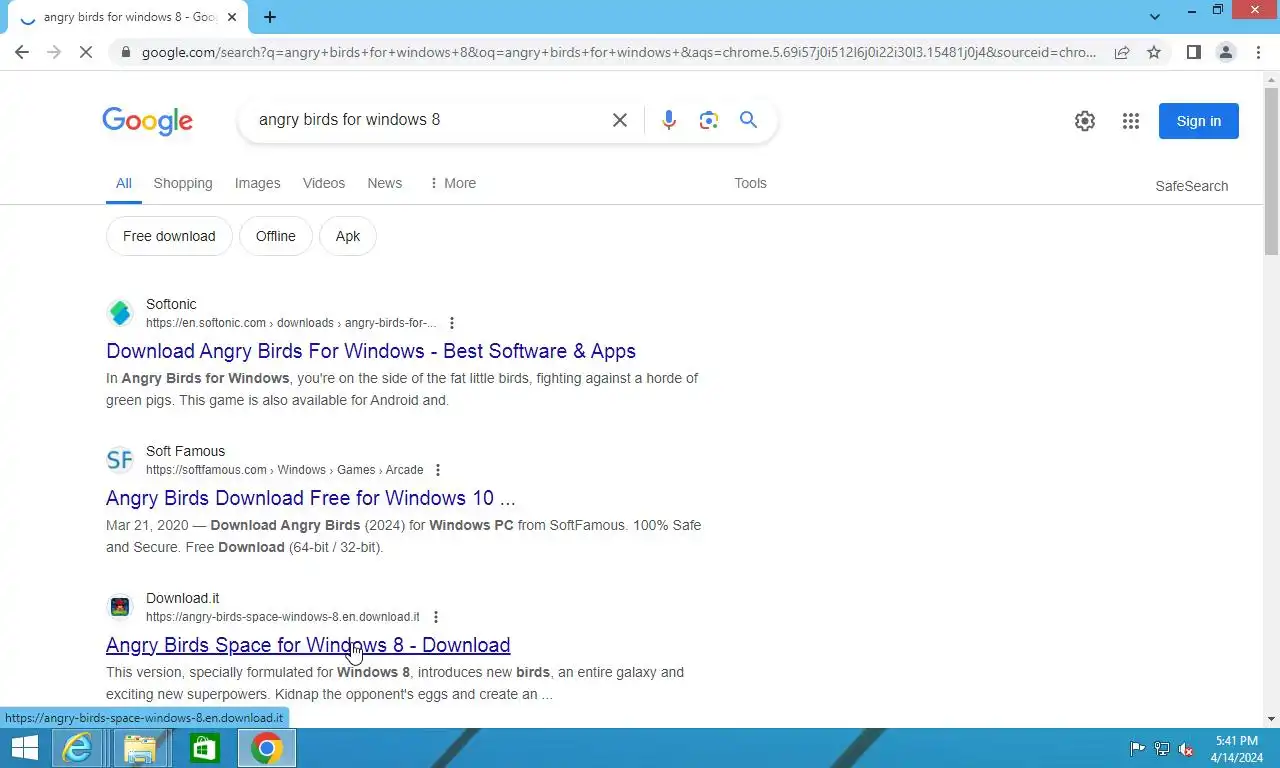The height and width of the screenshot is (768, 1280).
Task: Launch Internet Explorer from taskbar
Action: pyautogui.click(x=77, y=748)
